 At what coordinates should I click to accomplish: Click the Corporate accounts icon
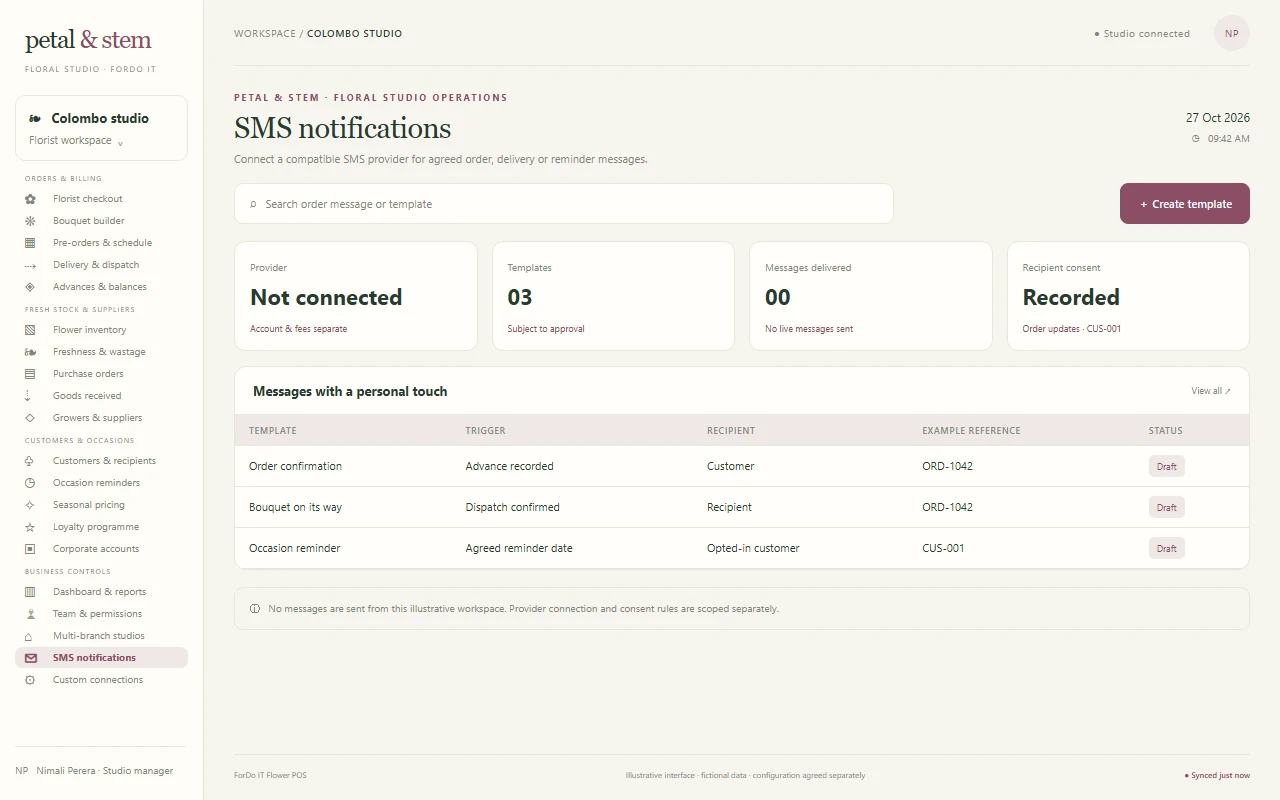click(x=30, y=549)
